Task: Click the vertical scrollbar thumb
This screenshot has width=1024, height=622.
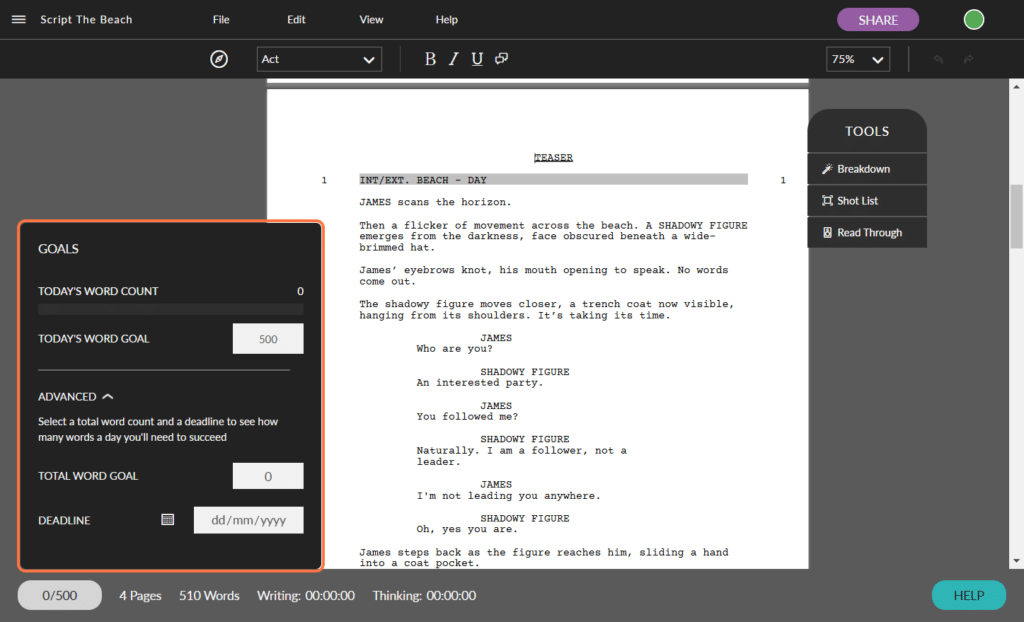Action: (x=1016, y=216)
